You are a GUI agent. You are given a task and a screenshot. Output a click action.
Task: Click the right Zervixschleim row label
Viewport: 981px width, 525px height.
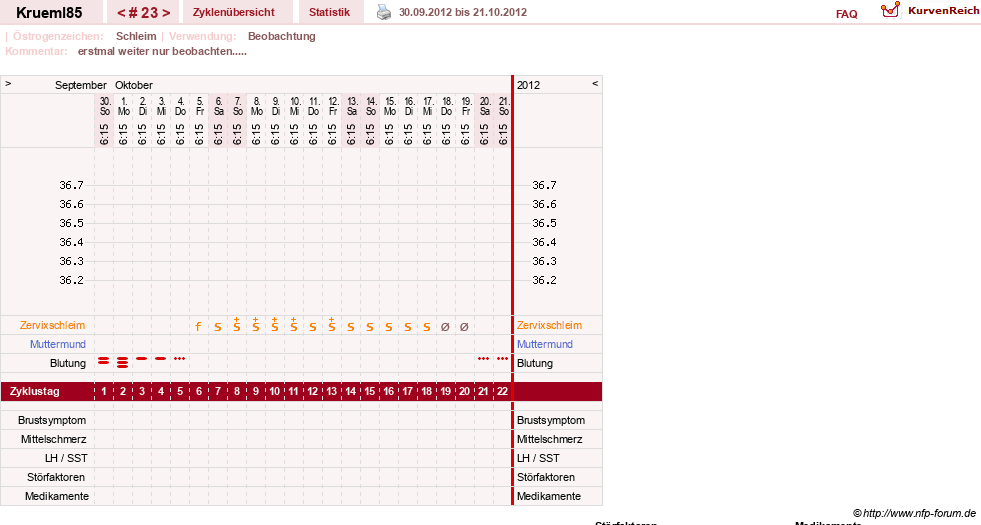[549, 325]
